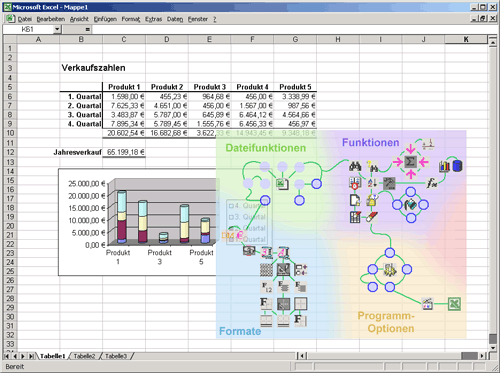Switch to the Tabelle1 sheet tab
This screenshot has width=500, height=373.
point(53,356)
